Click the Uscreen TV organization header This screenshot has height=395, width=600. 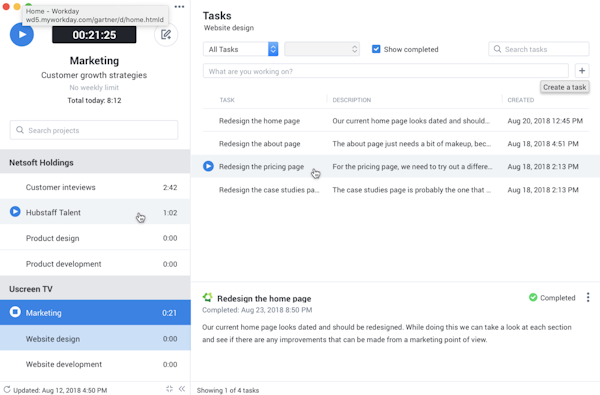coord(95,289)
